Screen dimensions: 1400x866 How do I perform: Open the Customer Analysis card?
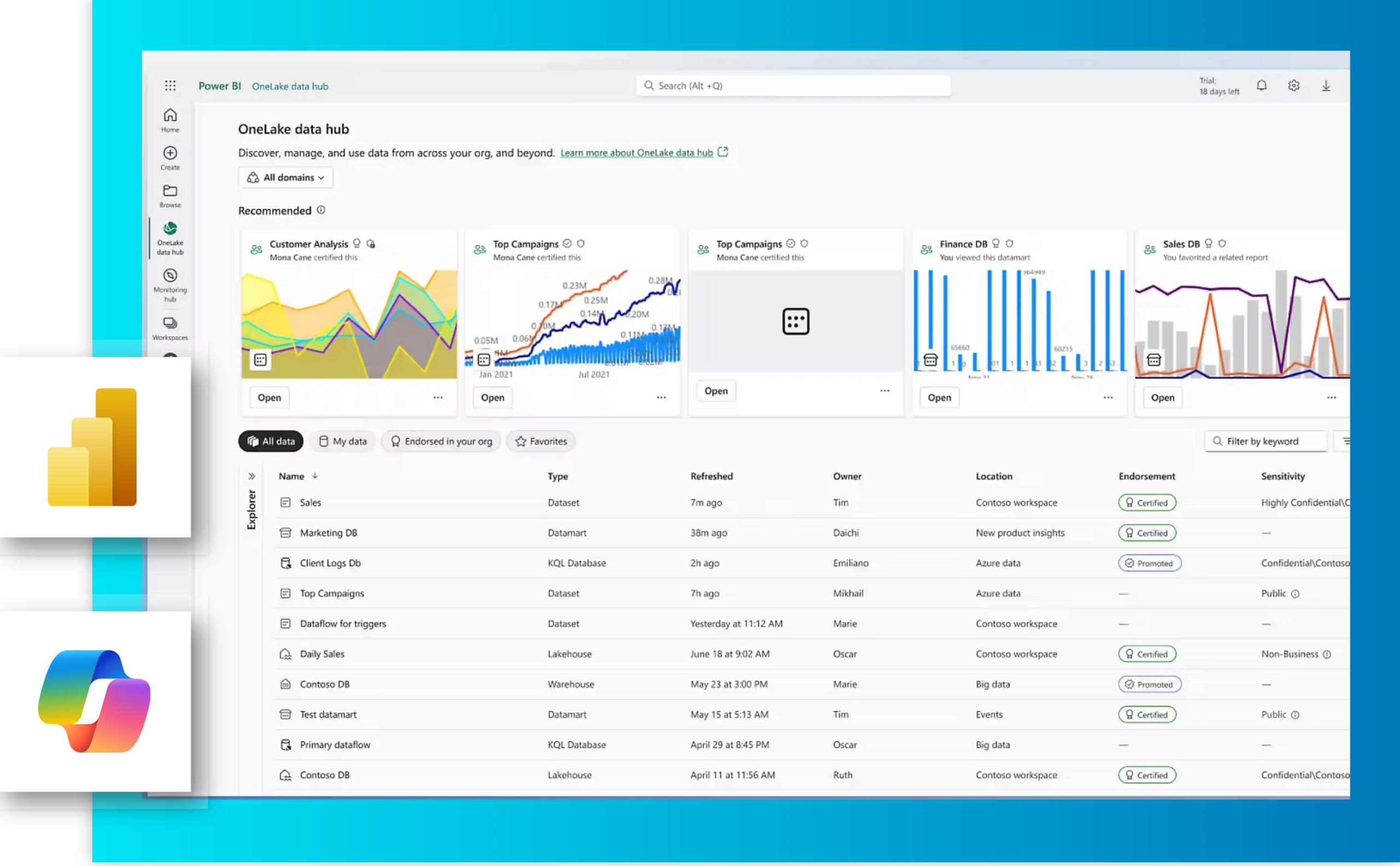(x=269, y=398)
